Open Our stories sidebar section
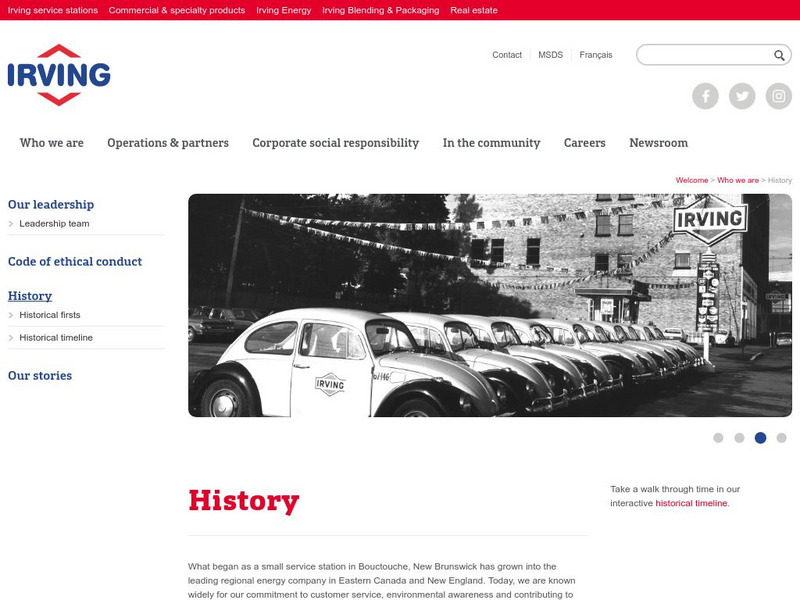 (40, 376)
